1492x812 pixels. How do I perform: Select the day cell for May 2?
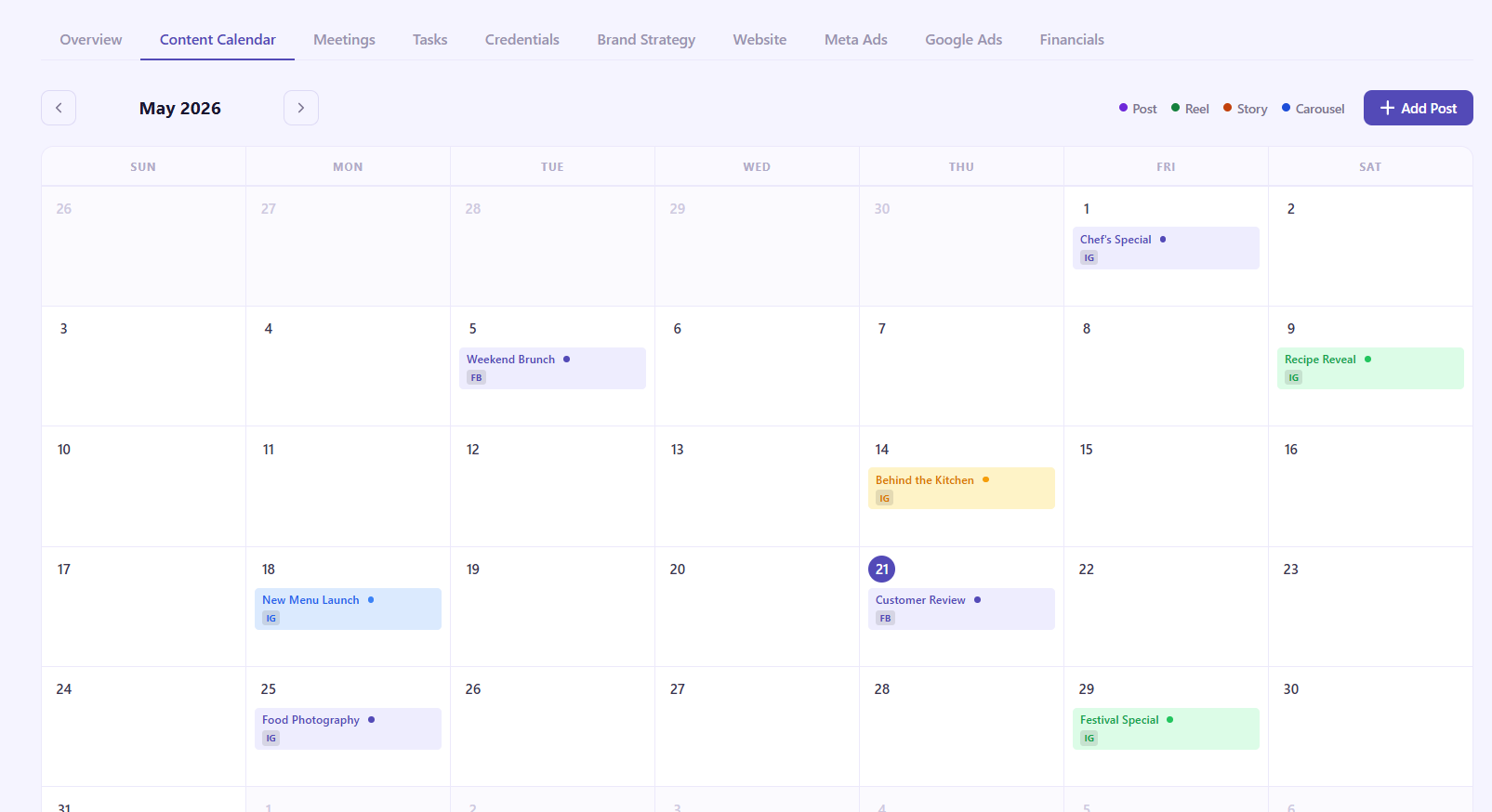pyautogui.click(x=1370, y=246)
